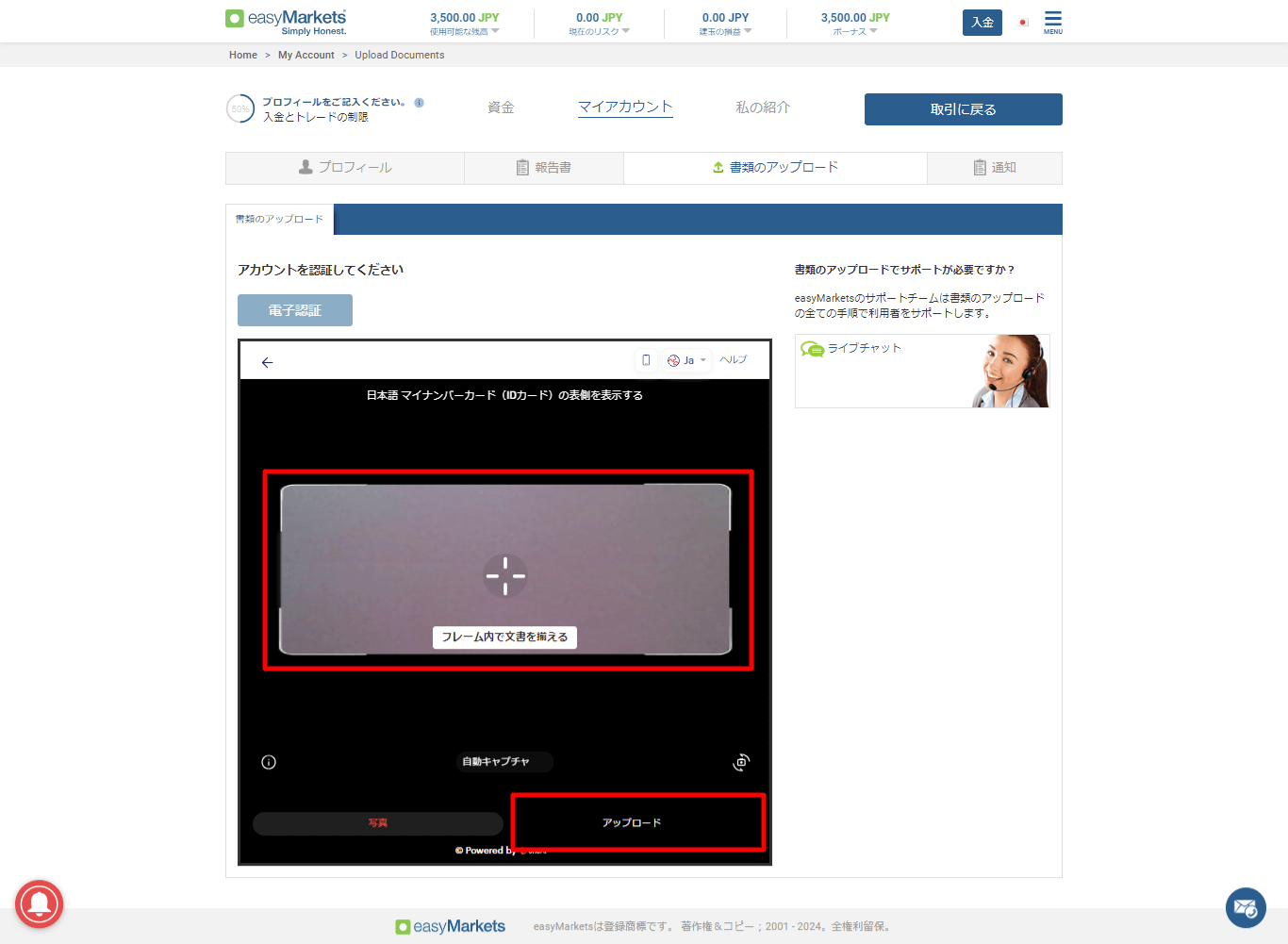Toggle the 自動キャプチャ auto capture mode
This screenshot has width=1288, height=944.
point(504,762)
